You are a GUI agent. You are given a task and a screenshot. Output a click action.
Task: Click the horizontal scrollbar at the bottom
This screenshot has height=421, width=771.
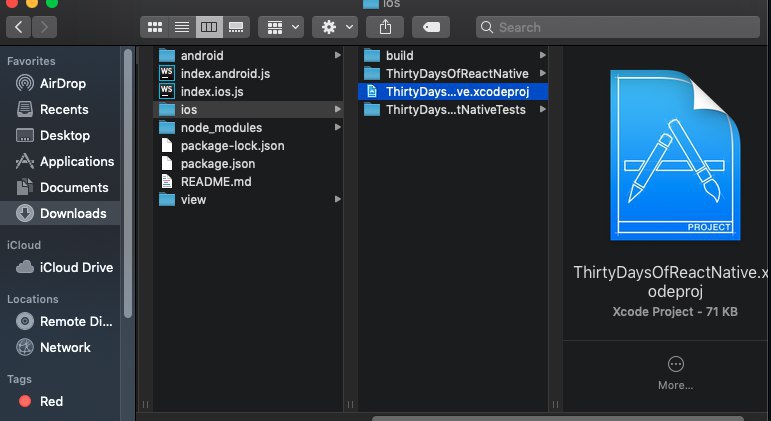pos(558,419)
